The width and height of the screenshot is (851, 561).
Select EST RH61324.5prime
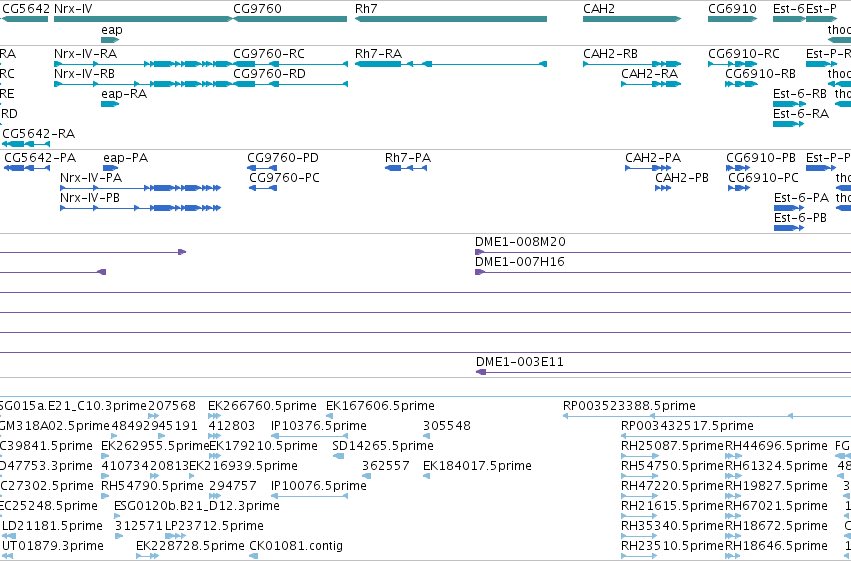tap(733, 476)
